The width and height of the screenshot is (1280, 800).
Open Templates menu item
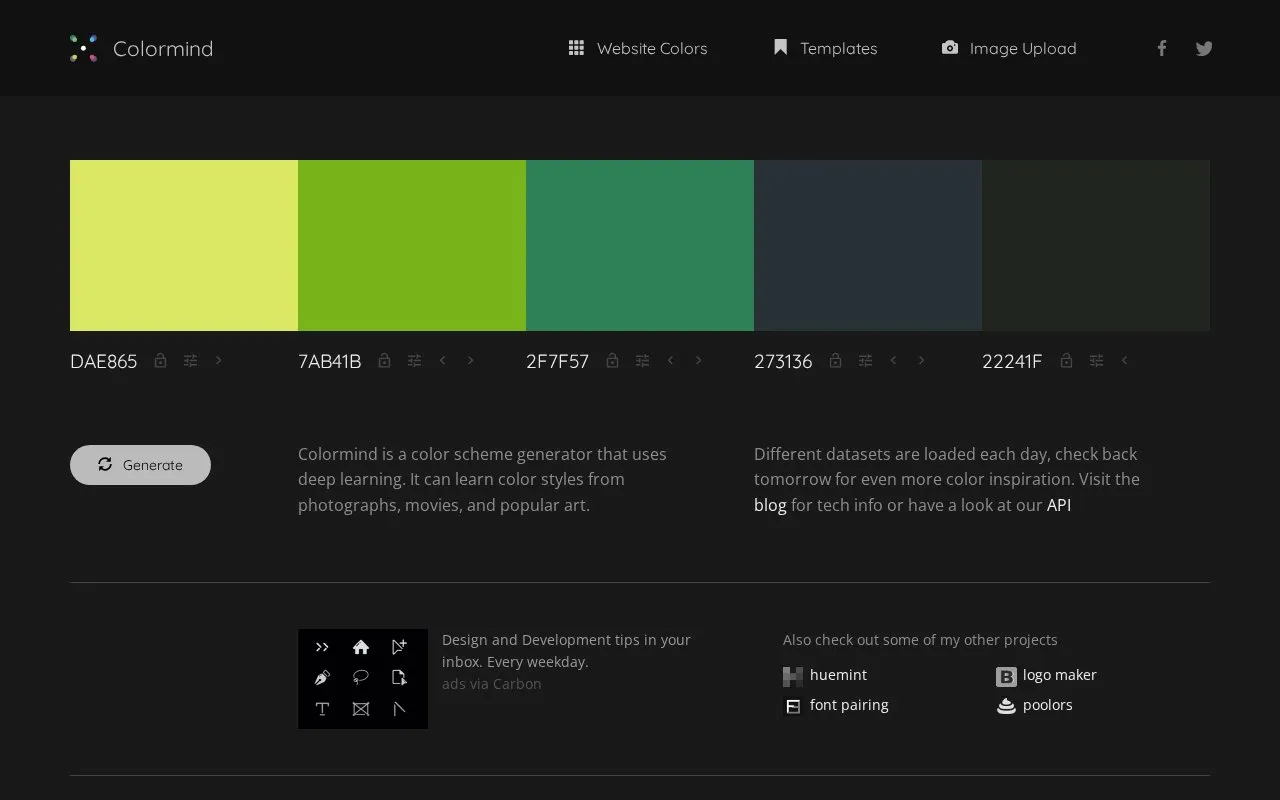(825, 48)
